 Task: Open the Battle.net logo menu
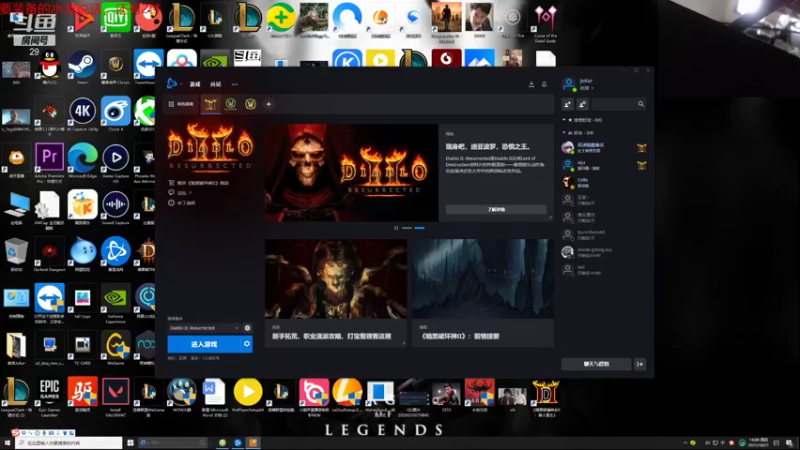click(x=172, y=84)
